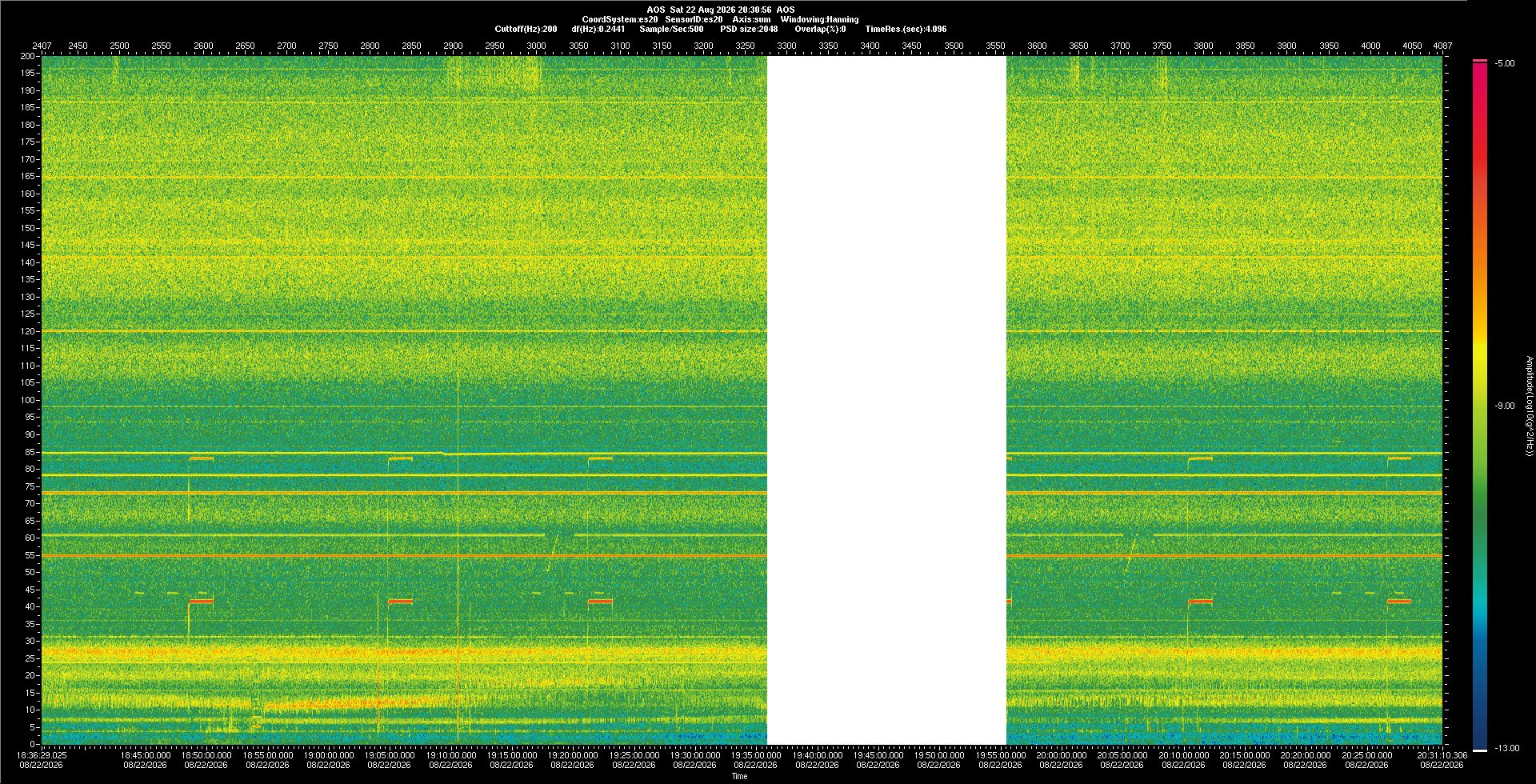The height and width of the screenshot is (784, 1536).
Task: Select the top axis tick label 2500
Action: pyautogui.click(x=119, y=46)
